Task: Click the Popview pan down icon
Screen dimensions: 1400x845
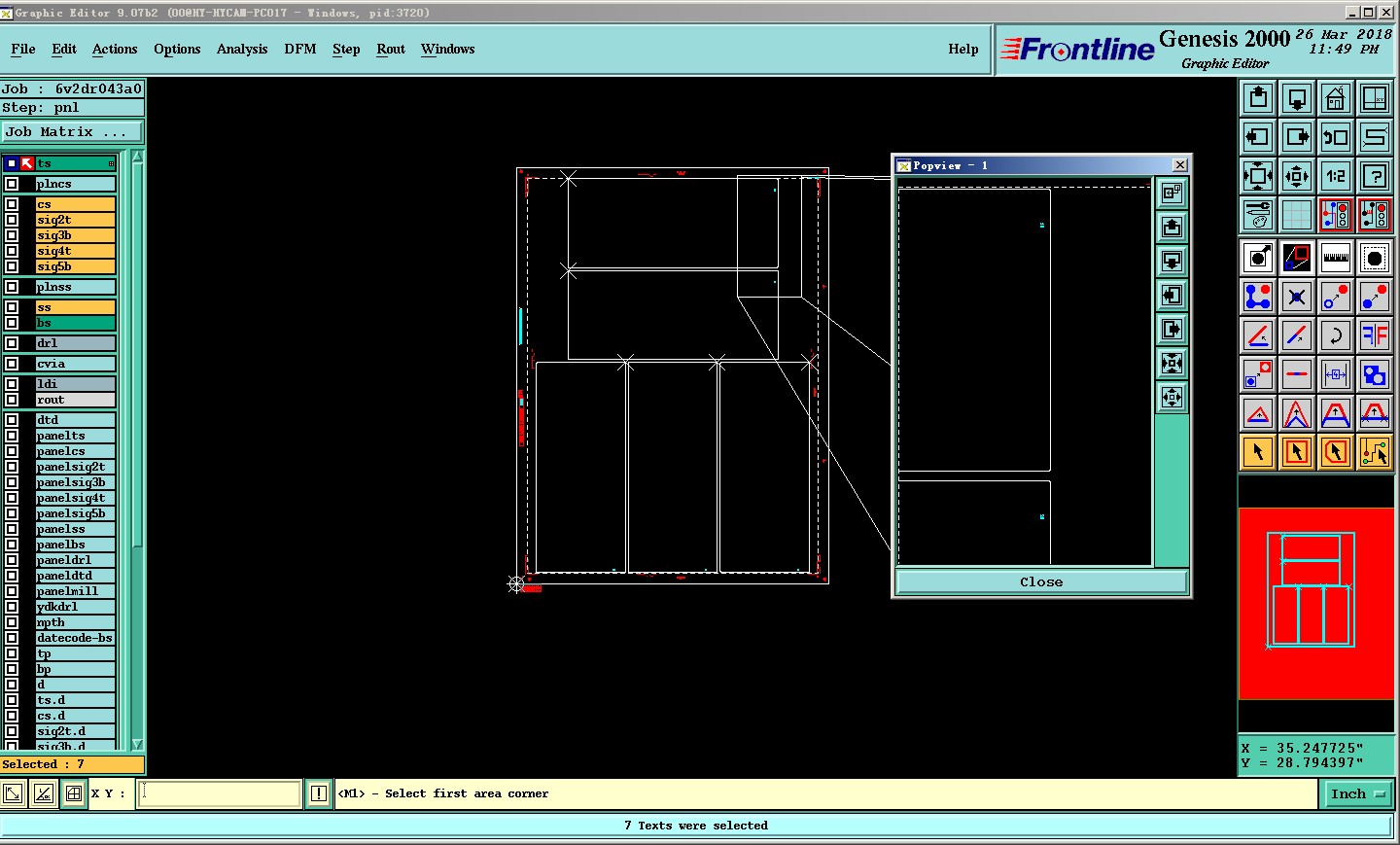Action: 1172,262
